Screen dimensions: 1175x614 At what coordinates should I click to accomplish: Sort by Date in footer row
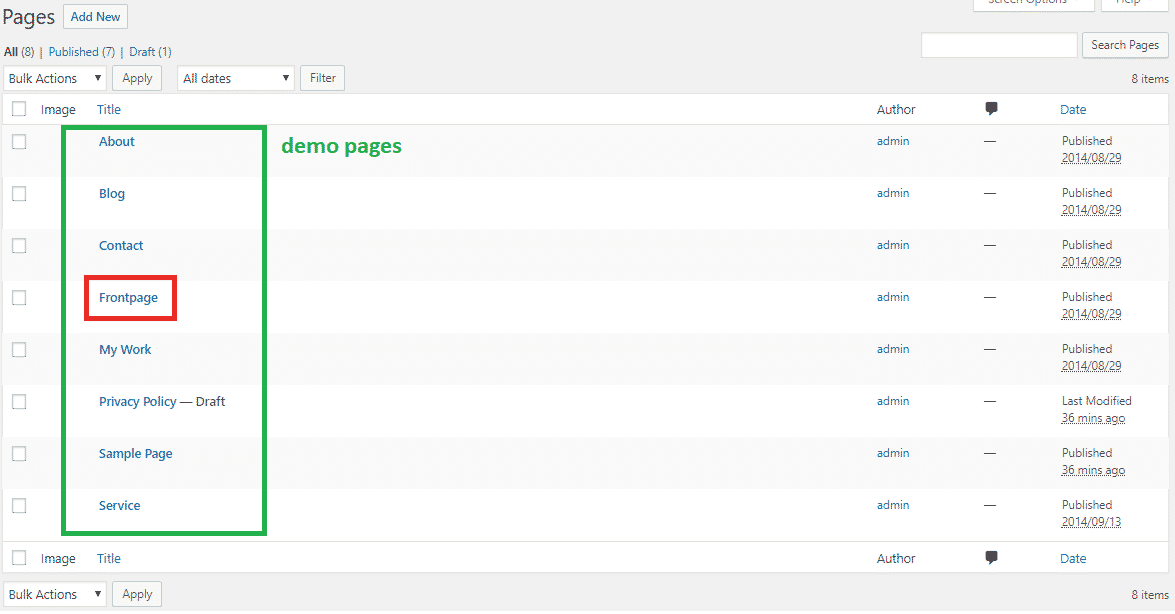(1073, 559)
